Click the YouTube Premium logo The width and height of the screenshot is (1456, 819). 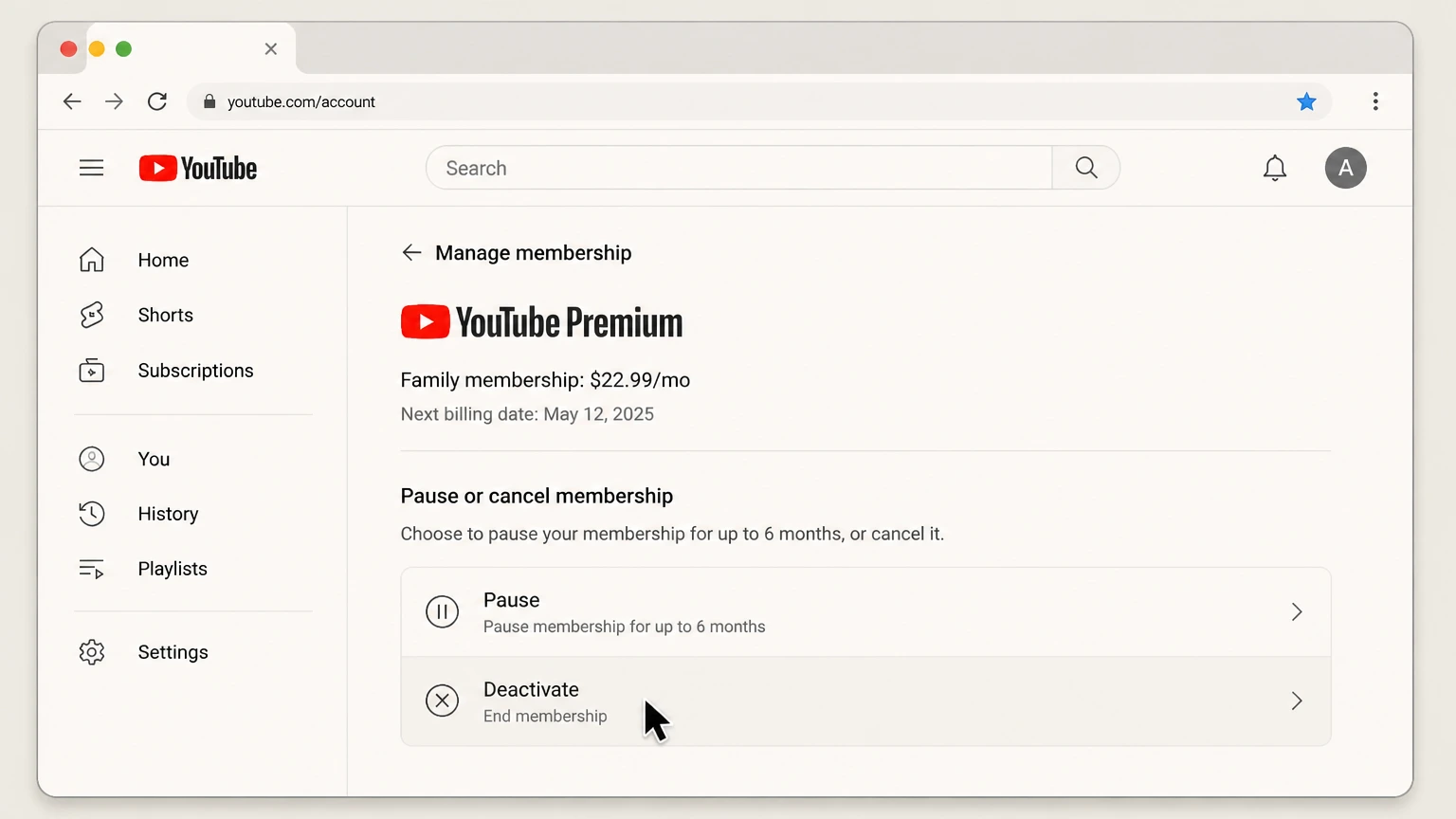[x=541, y=322]
